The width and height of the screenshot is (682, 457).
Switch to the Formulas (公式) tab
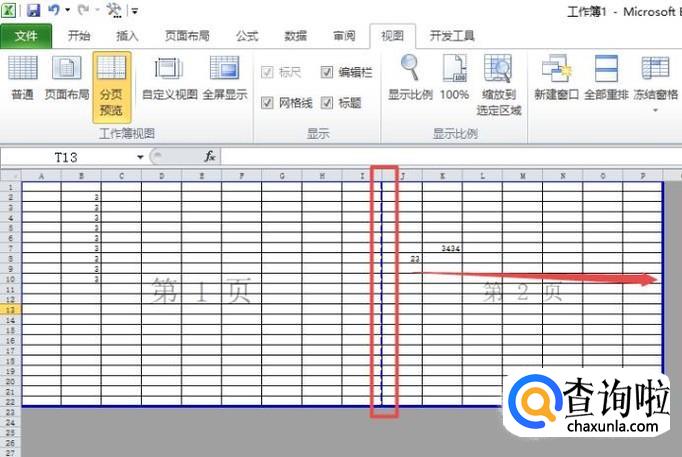[x=247, y=36]
